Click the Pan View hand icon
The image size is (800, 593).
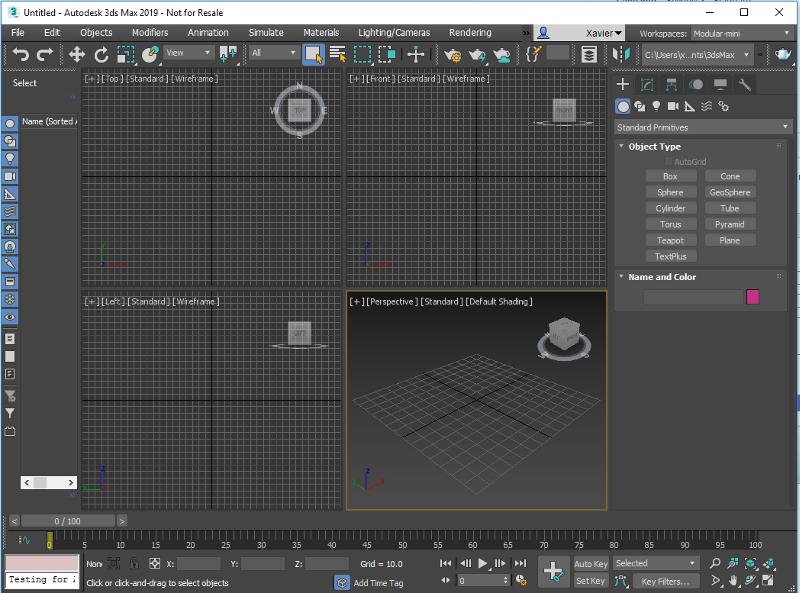[x=733, y=580]
